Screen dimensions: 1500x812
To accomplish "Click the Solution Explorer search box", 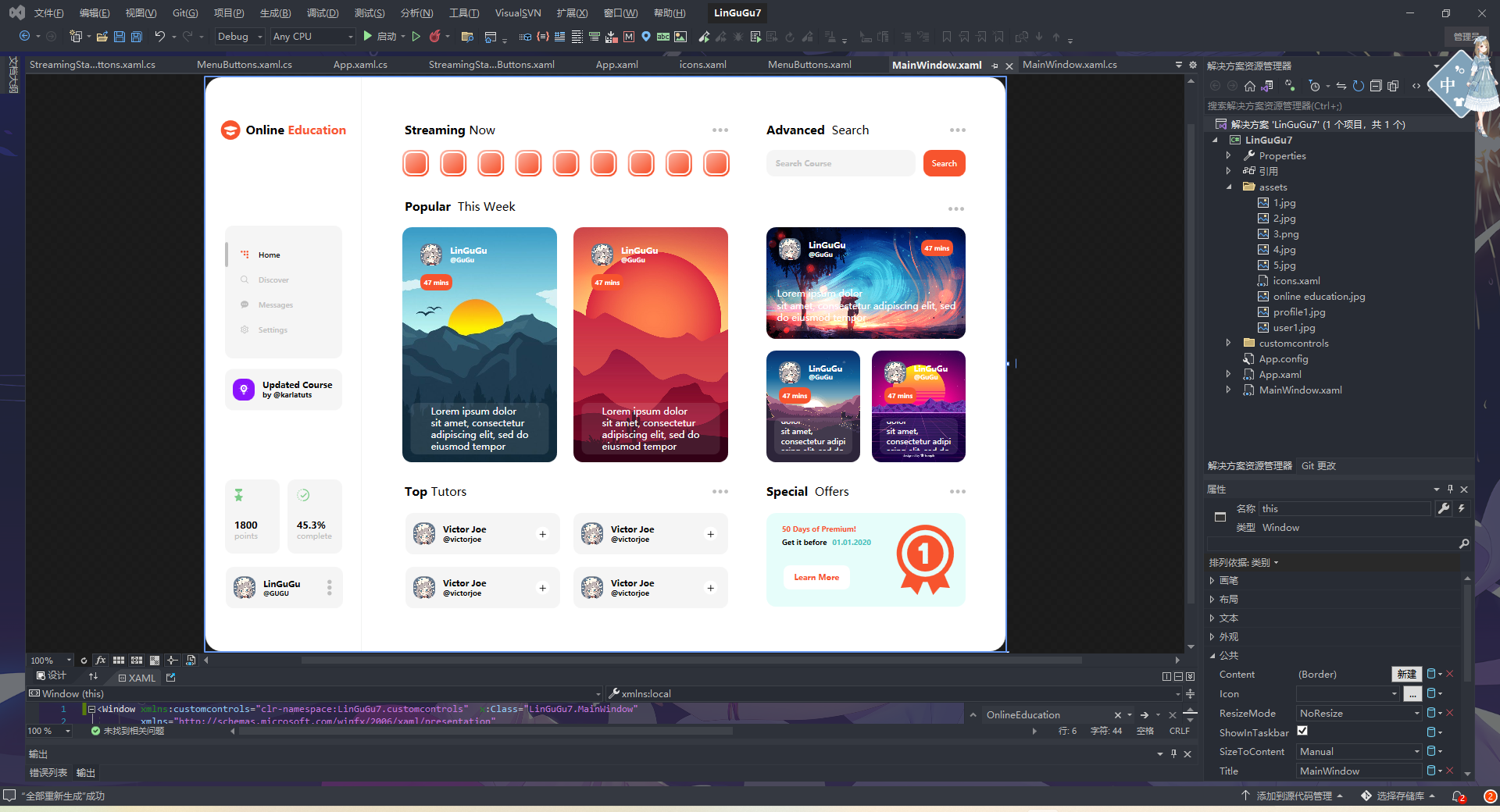I will point(1320,106).
